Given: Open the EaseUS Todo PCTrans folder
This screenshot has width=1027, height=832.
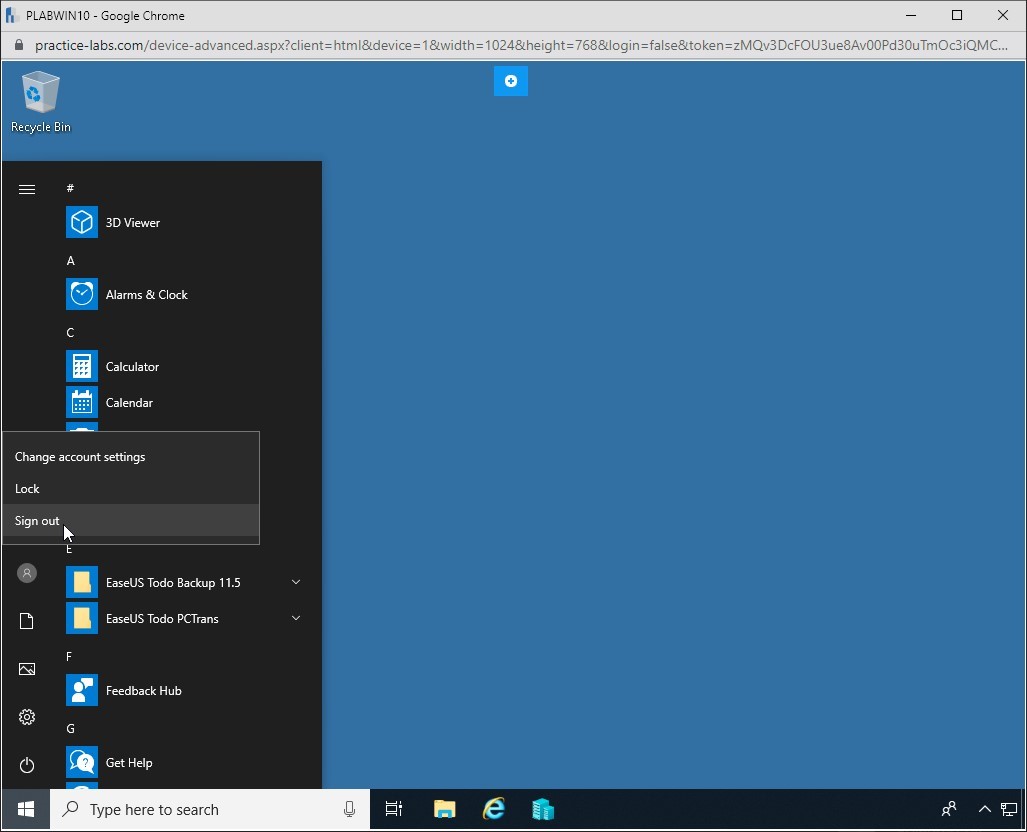Looking at the screenshot, I should (183, 618).
